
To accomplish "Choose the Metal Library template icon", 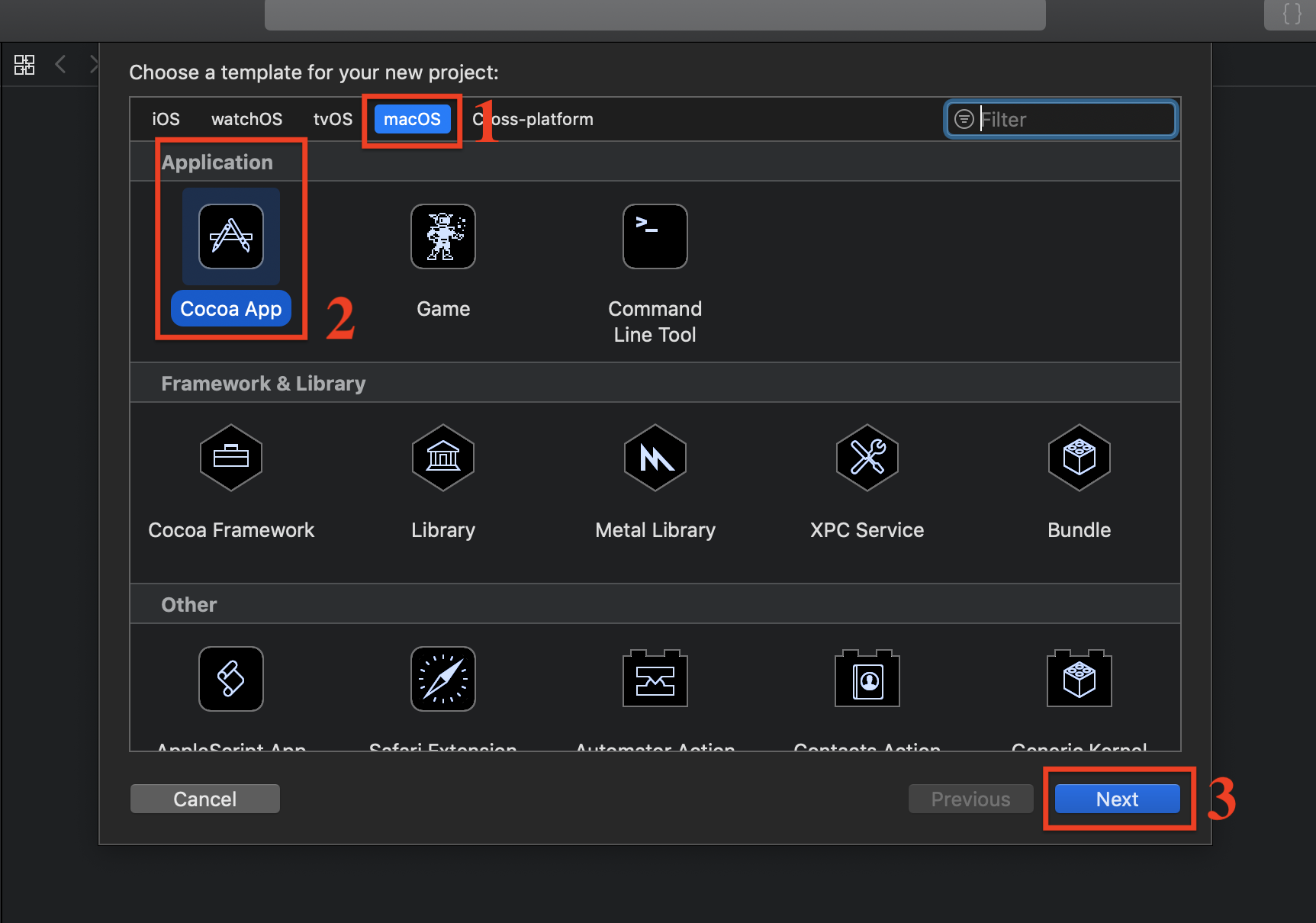I will click(x=655, y=458).
